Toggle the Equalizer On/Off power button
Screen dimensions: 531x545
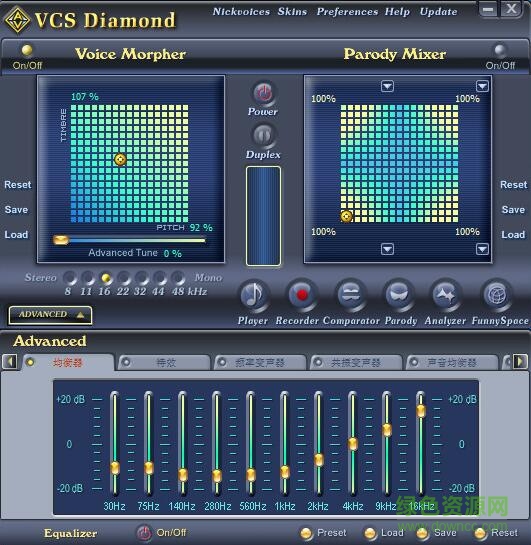tap(144, 532)
